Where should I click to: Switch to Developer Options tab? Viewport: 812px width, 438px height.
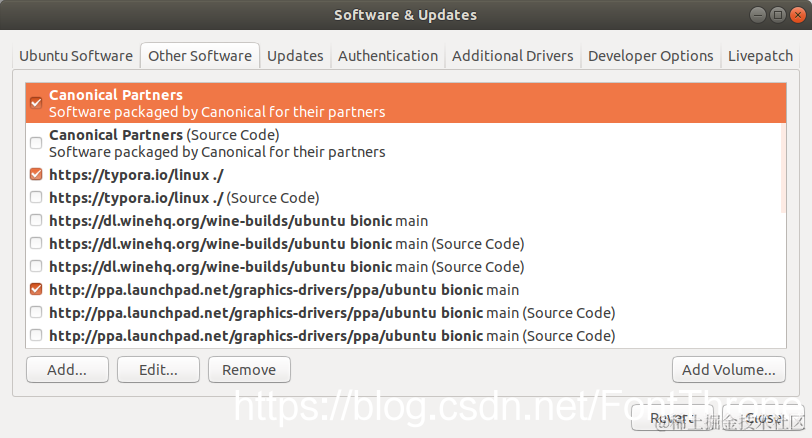pyautogui.click(x=650, y=55)
